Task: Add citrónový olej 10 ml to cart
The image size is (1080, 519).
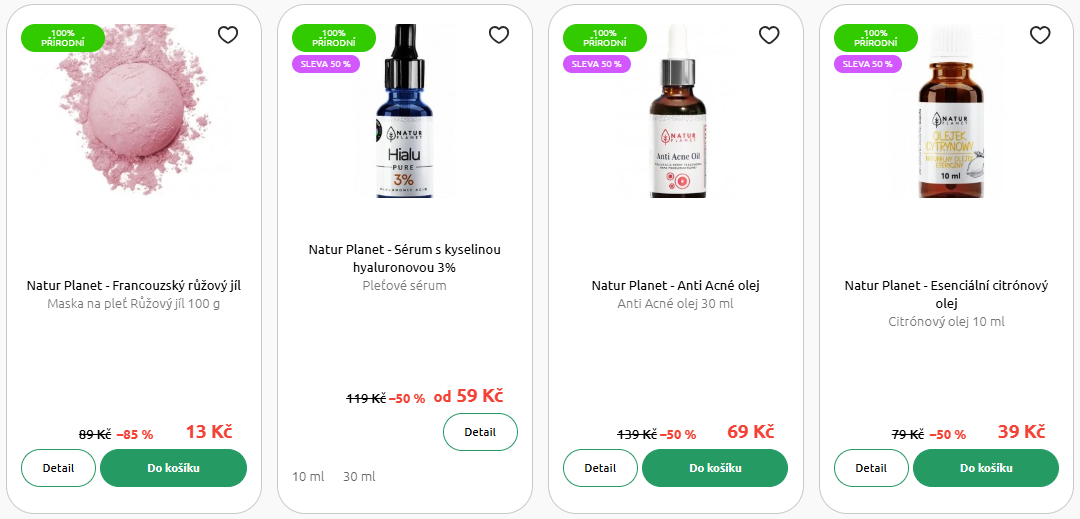Action: tap(986, 468)
